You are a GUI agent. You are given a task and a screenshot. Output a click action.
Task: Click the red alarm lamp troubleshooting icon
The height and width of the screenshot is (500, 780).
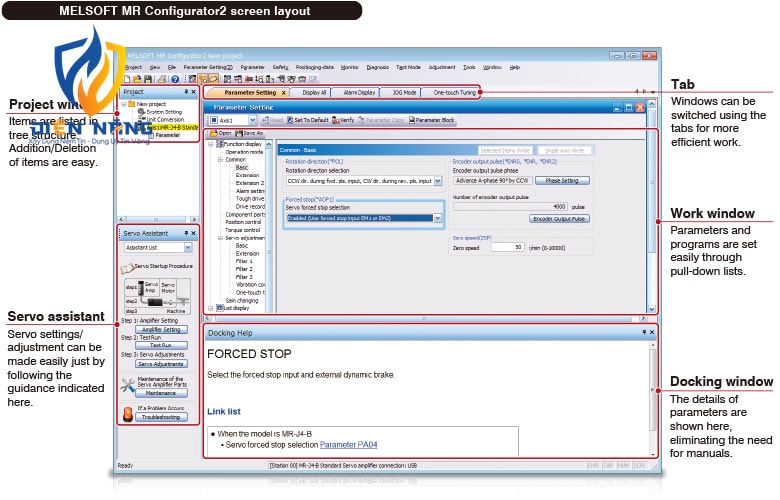128,414
